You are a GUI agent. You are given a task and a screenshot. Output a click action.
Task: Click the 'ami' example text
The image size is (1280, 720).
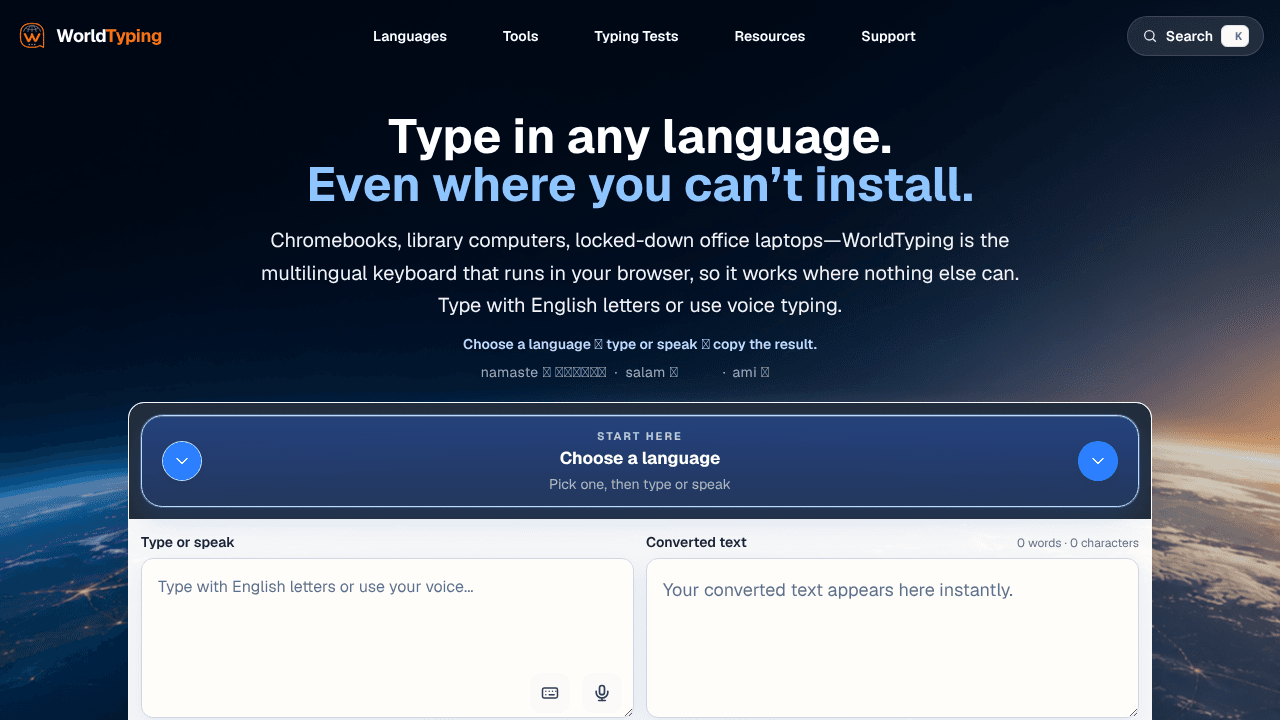click(744, 372)
